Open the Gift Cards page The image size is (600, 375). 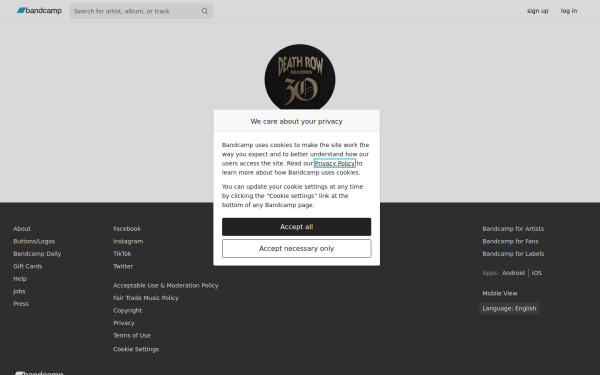pyautogui.click(x=28, y=266)
